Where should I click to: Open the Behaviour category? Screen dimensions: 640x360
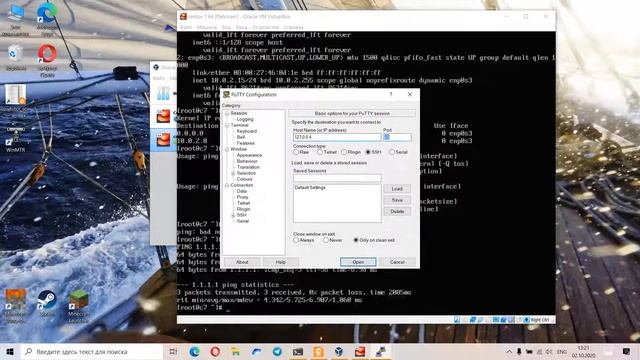point(247,161)
